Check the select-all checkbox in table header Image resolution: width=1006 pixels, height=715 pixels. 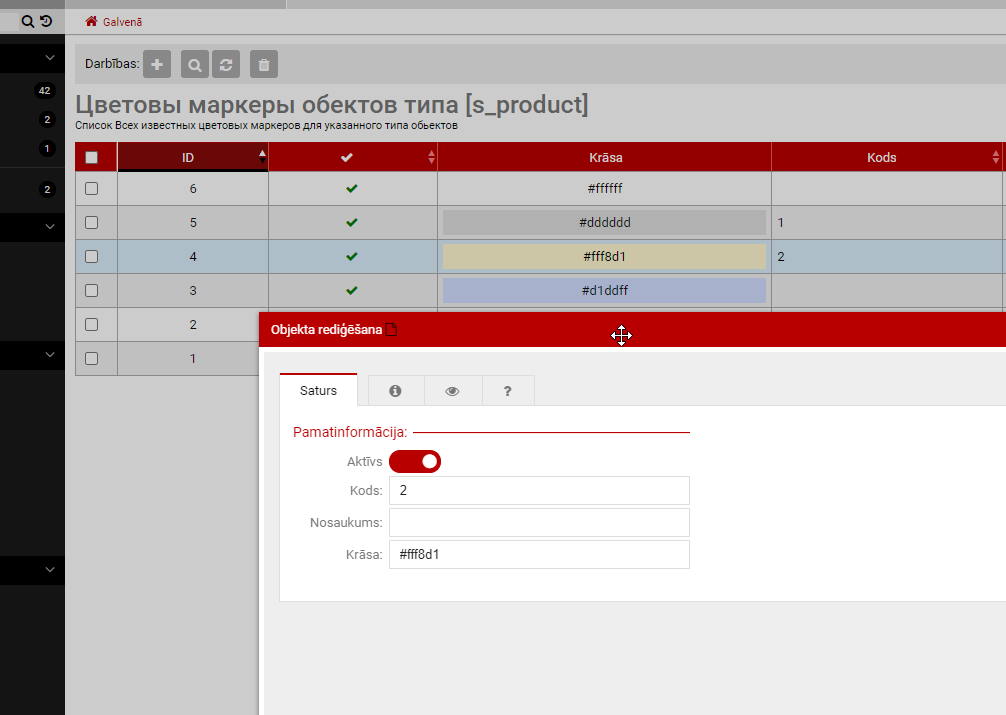tap(92, 157)
